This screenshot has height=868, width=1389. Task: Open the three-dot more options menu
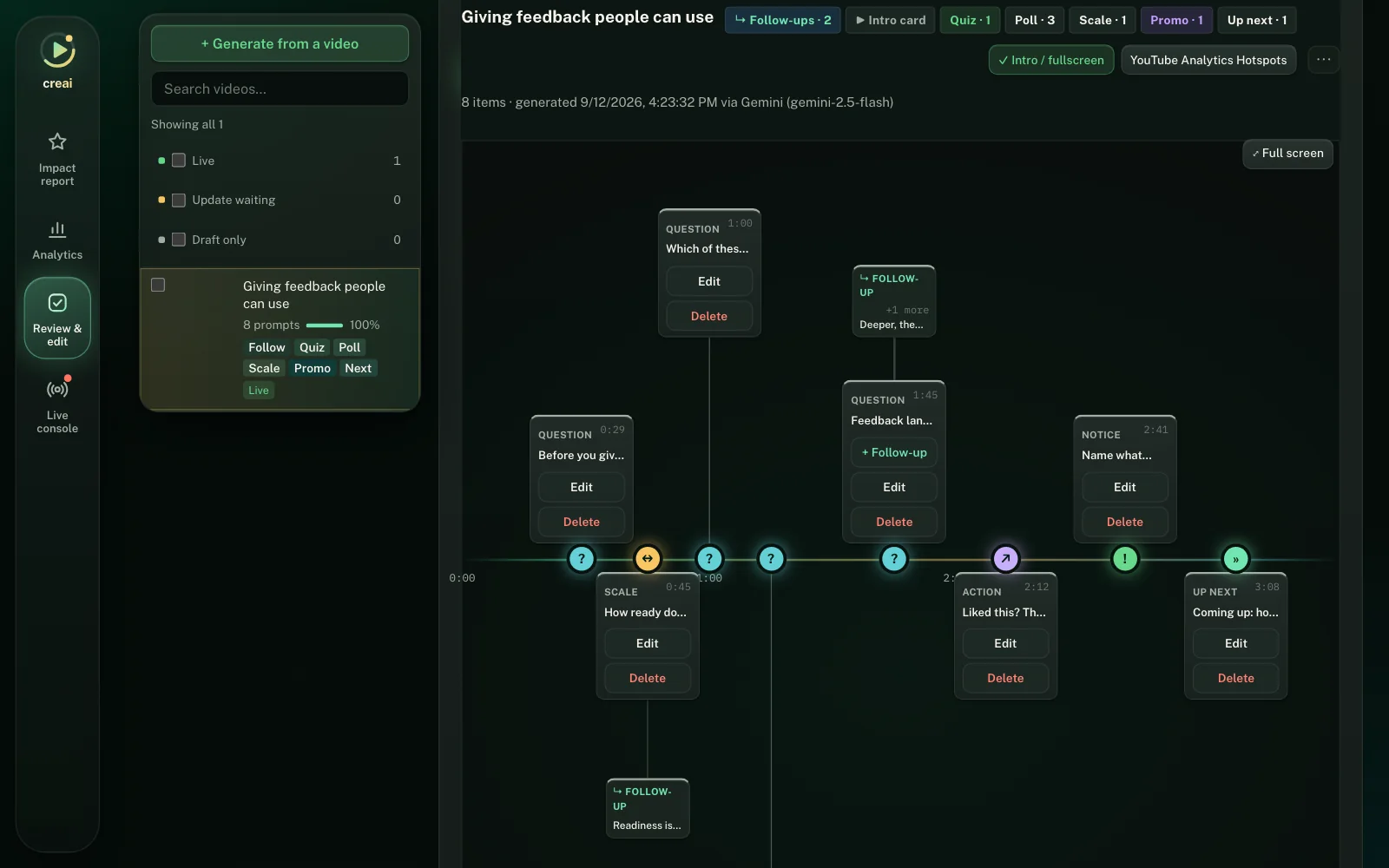(1323, 60)
